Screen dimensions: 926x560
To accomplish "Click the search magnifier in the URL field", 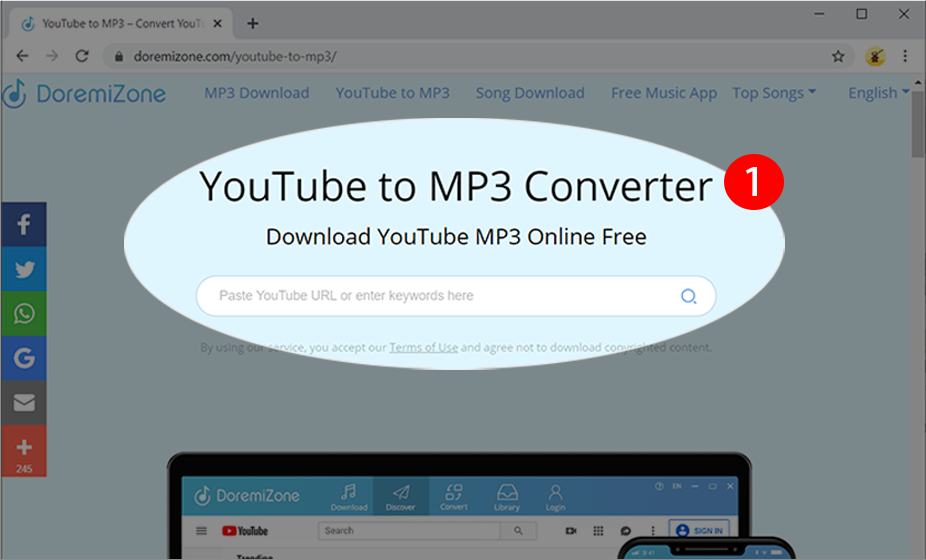I will 689,295.
